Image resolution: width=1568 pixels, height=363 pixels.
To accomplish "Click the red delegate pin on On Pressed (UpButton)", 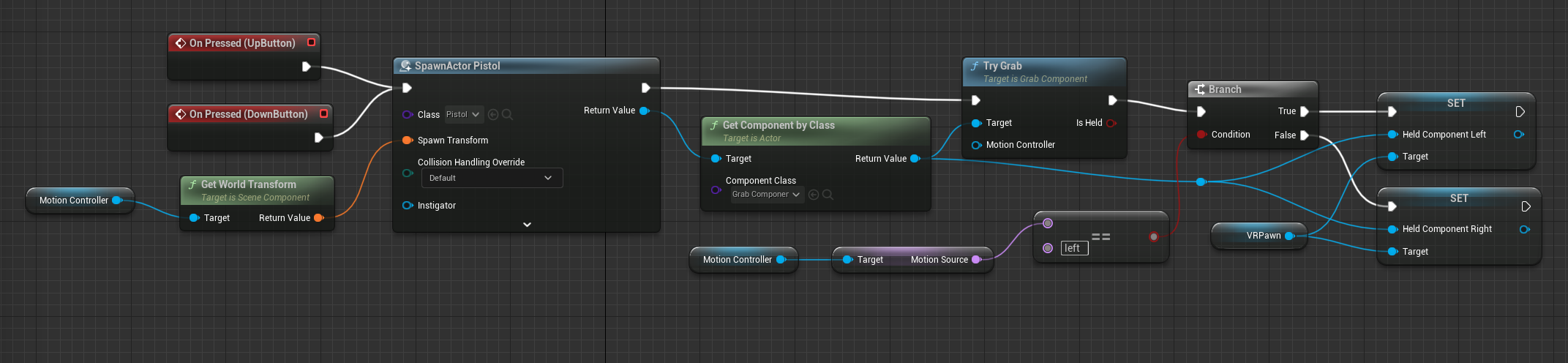I will [311, 42].
